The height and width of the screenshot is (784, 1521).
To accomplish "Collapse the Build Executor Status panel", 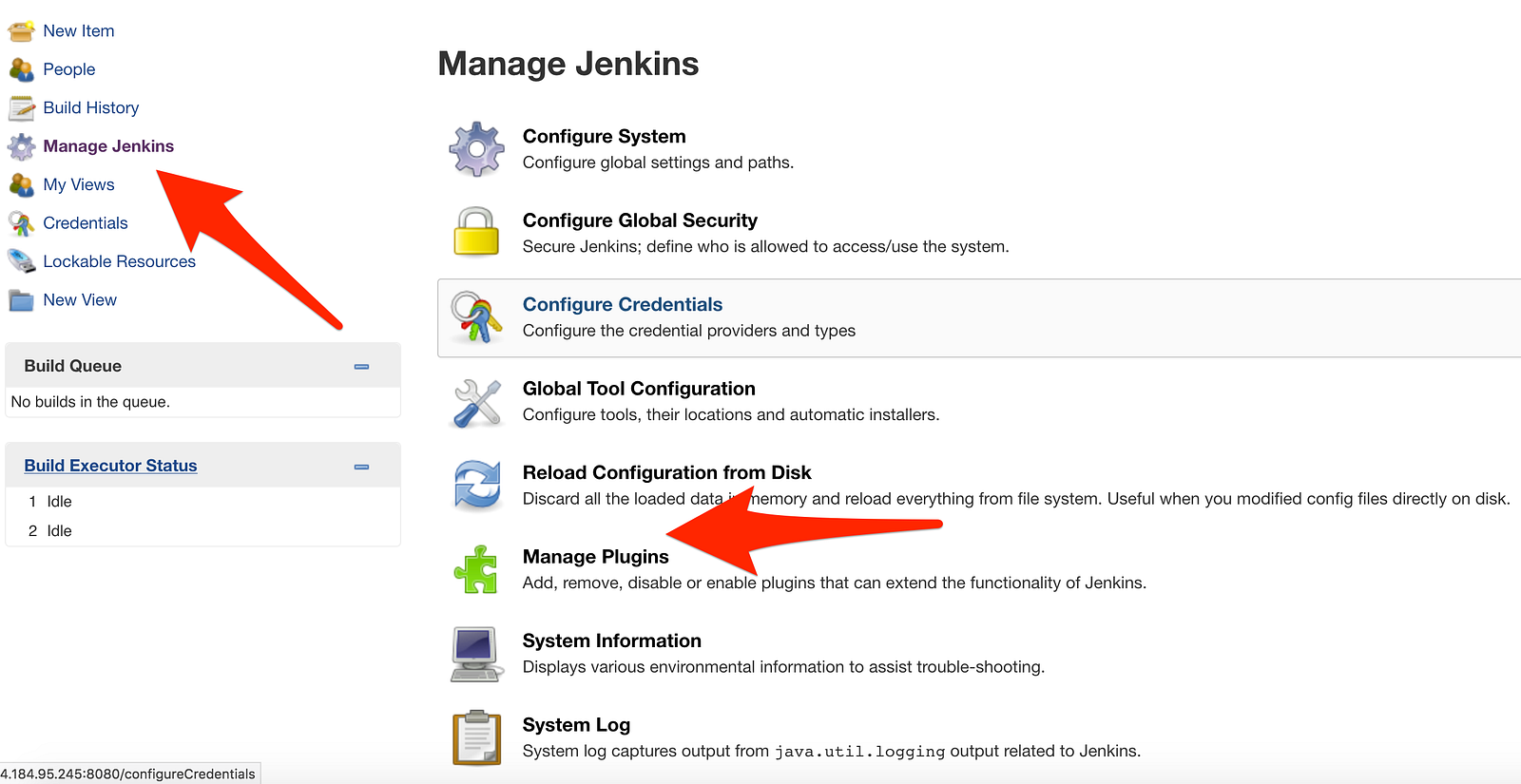I will click(x=361, y=467).
